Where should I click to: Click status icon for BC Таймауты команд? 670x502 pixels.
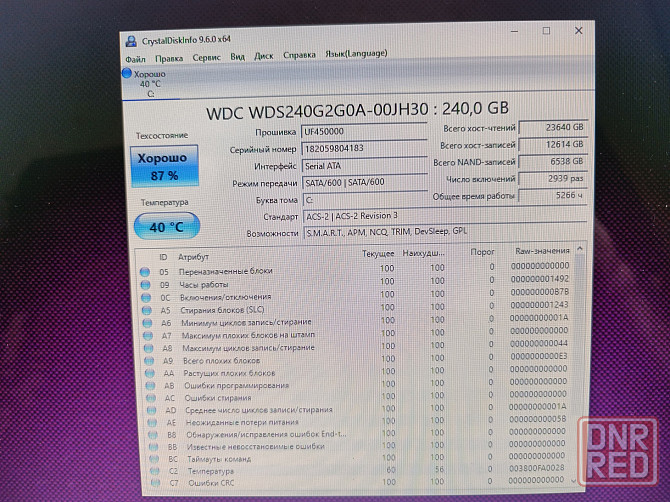point(154,459)
